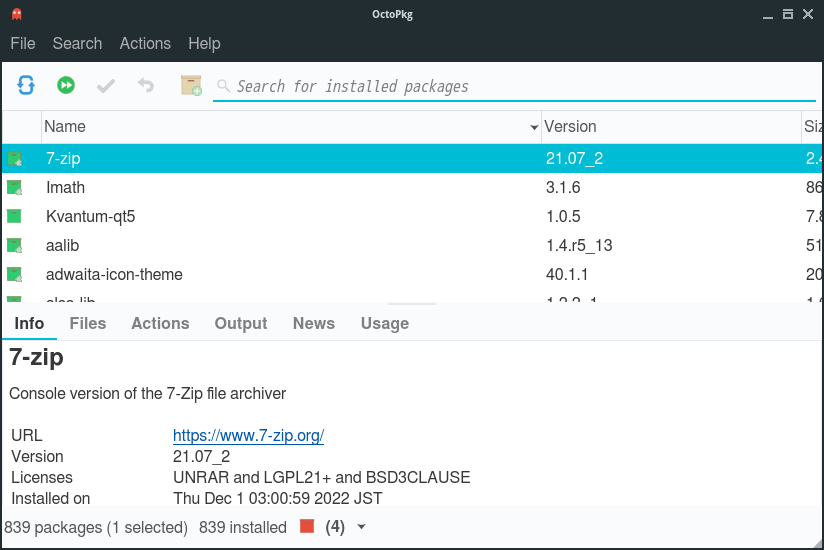Select the Imath package row

point(412,187)
